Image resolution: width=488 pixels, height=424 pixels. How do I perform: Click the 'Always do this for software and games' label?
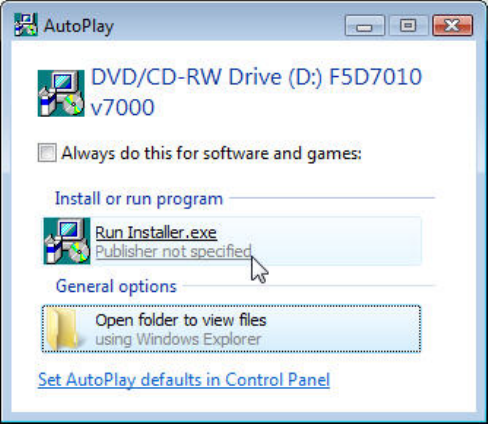211,154
